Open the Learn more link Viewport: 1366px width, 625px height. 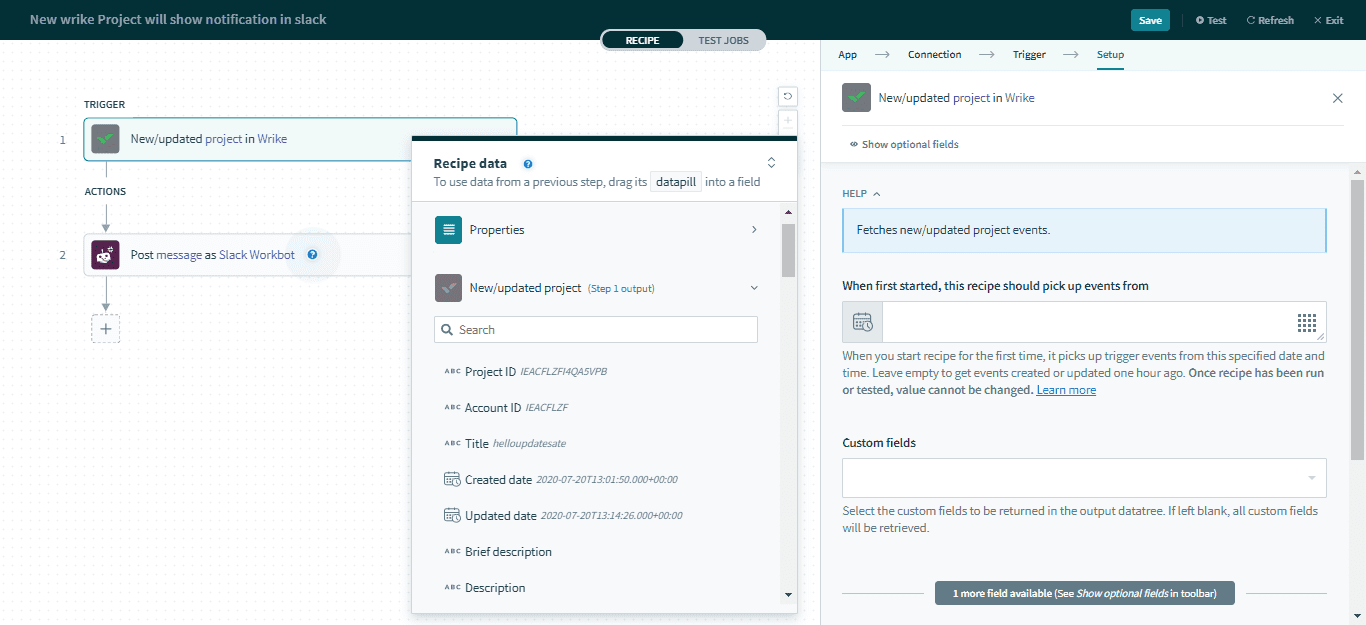1066,390
